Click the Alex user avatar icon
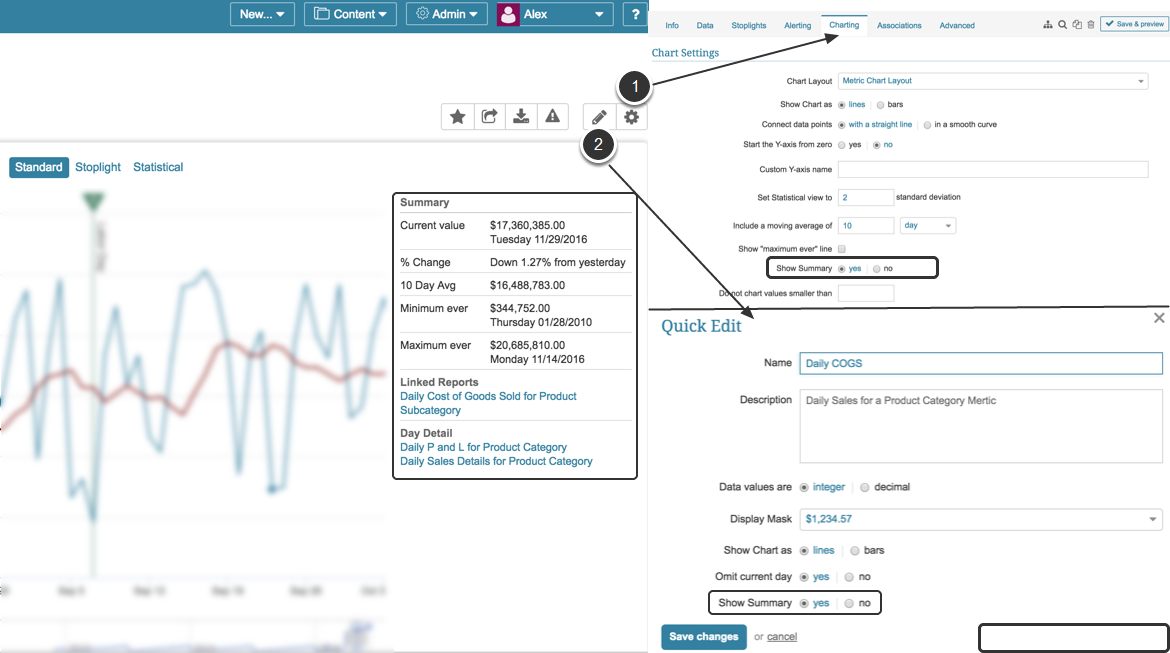This screenshot has height=653, width=1170. (508, 14)
